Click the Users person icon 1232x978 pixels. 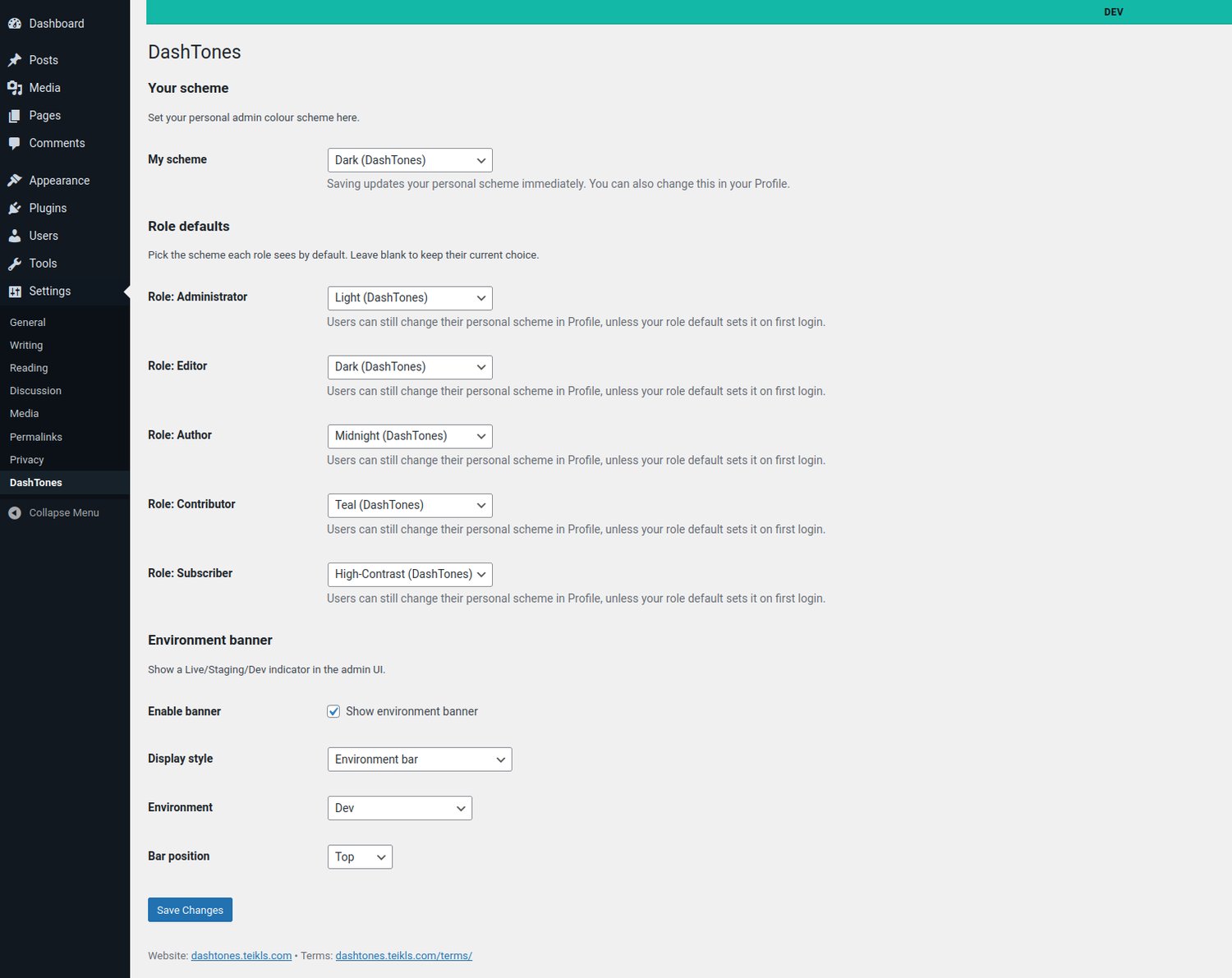(x=15, y=236)
